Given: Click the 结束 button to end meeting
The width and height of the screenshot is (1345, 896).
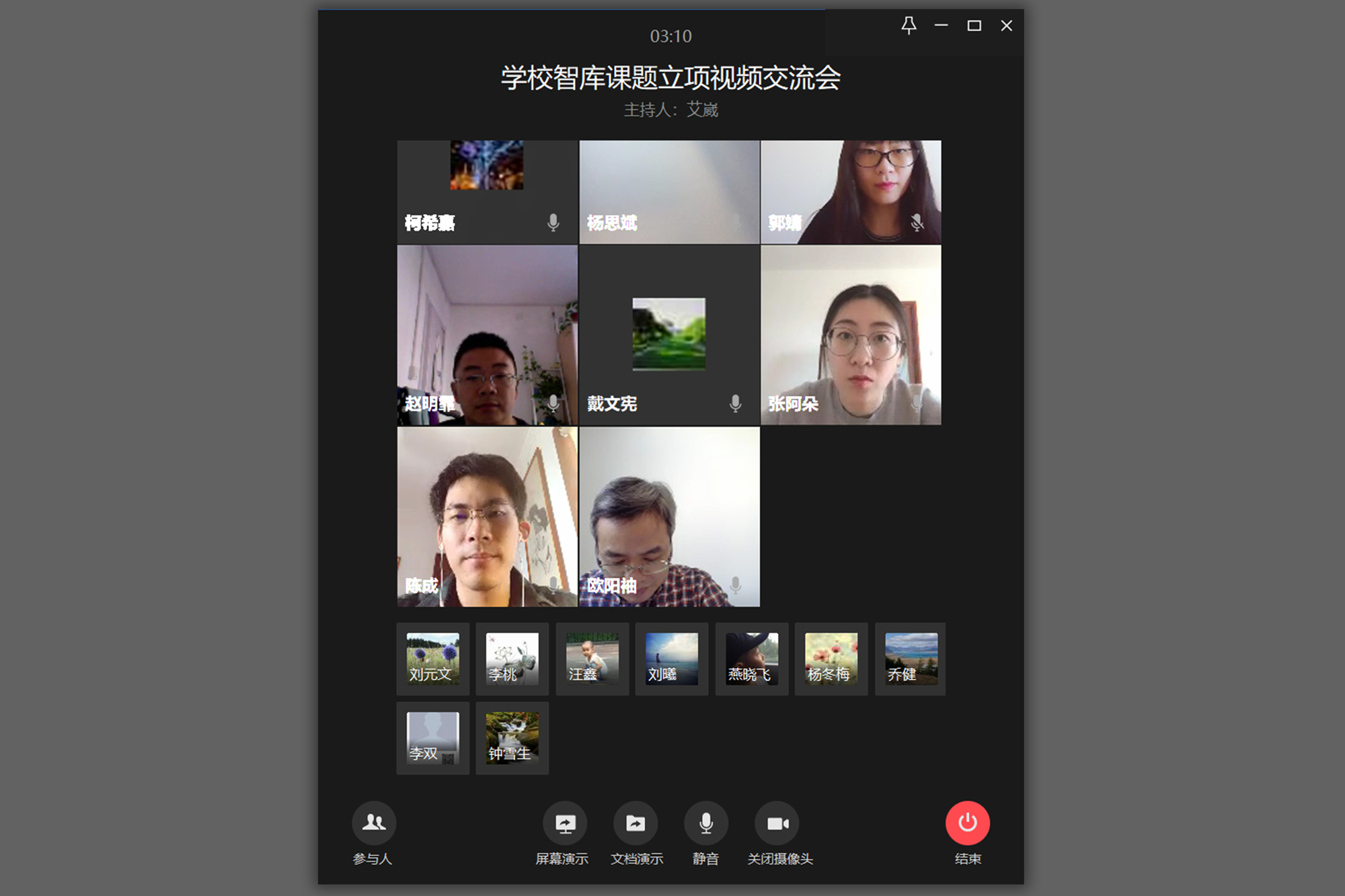Looking at the screenshot, I should tap(967, 823).
